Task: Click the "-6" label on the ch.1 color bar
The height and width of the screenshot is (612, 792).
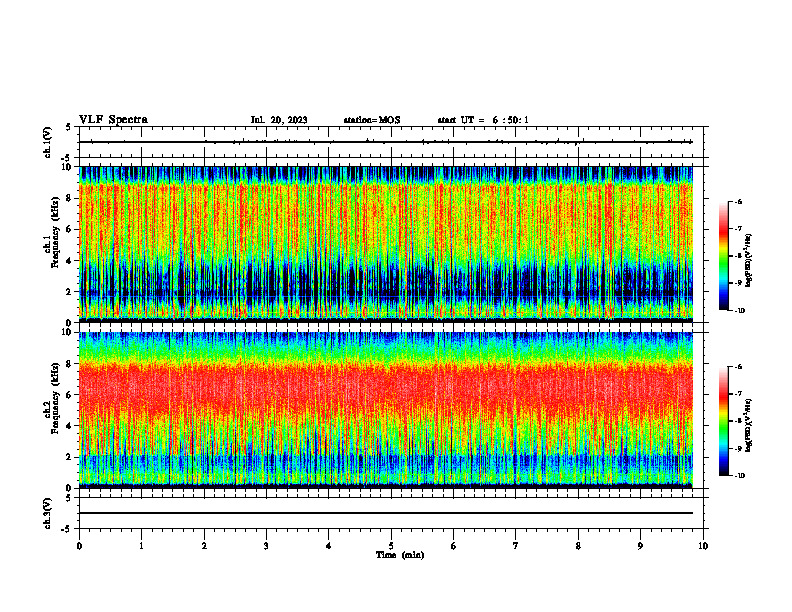Action: point(737,201)
